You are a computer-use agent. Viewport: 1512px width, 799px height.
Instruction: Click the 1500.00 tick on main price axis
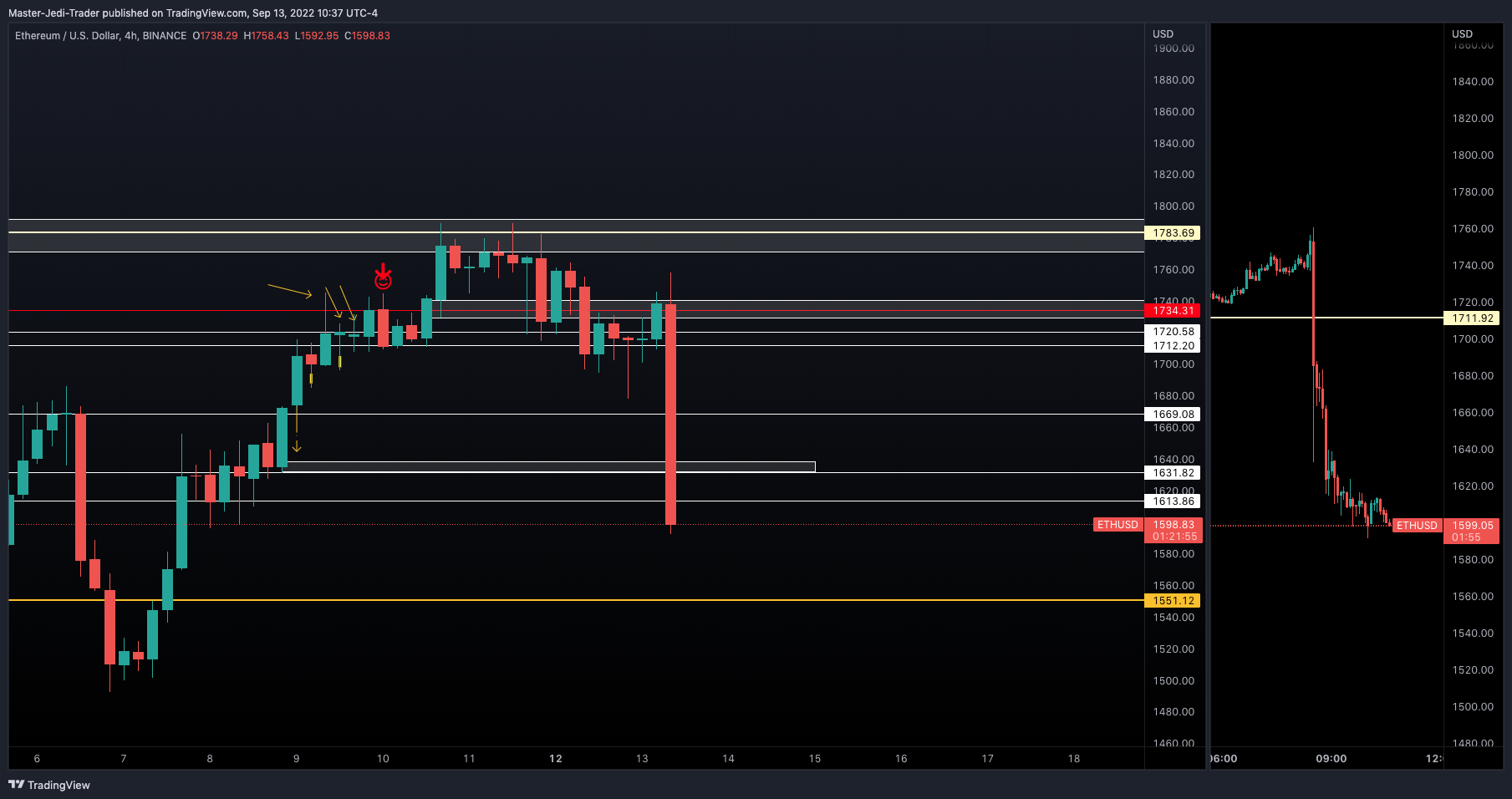click(1173, 681)
